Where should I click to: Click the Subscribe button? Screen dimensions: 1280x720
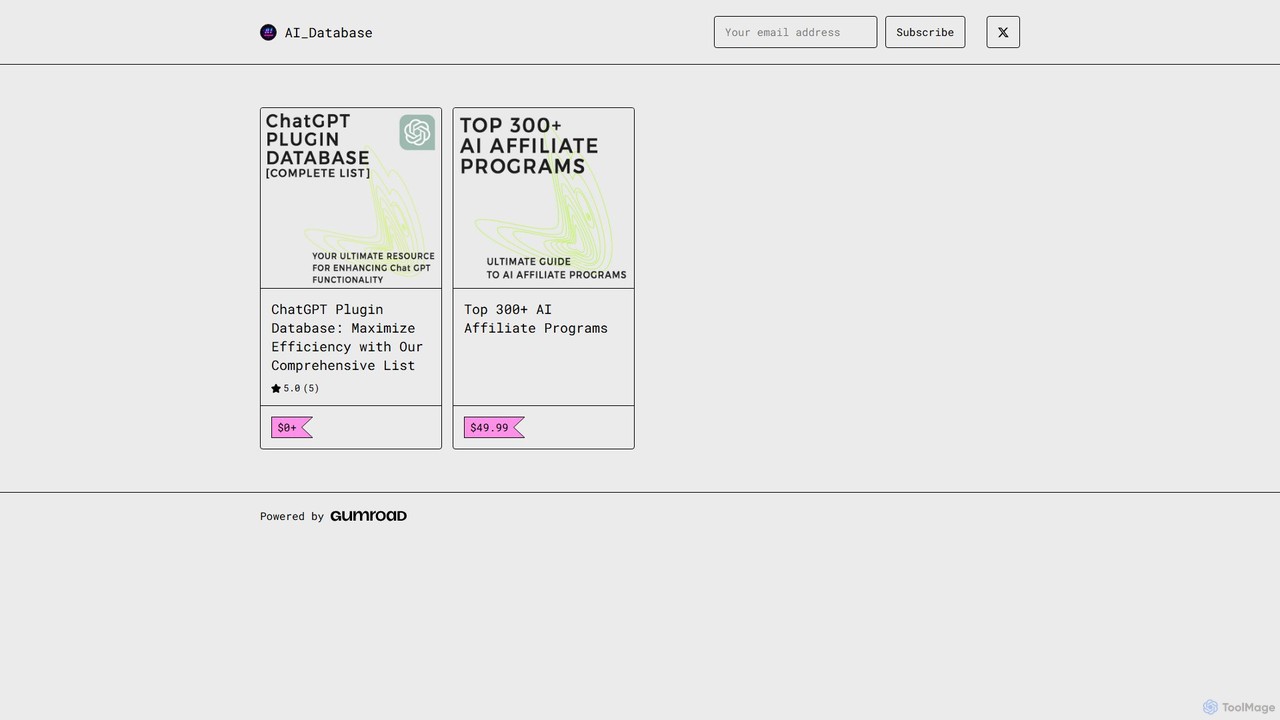click(x=925, y=32)
